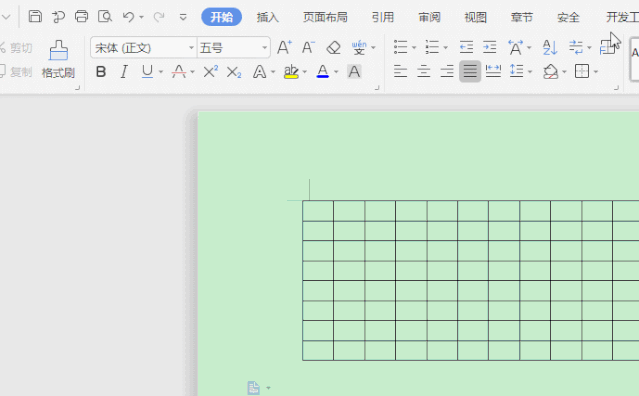Click the Print icon
The image size is (639, 396).
[82, 17]
